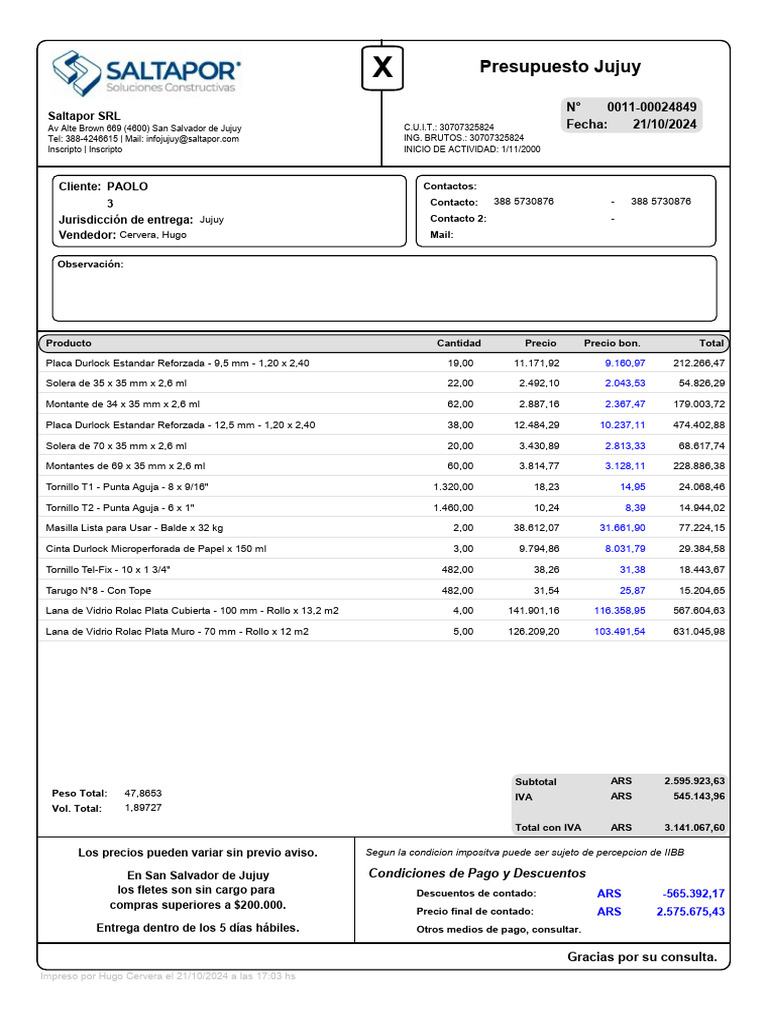The image size is (768, 1024).
Task: Select quote number 0011-00024849
Action: (x=652, y=107)
